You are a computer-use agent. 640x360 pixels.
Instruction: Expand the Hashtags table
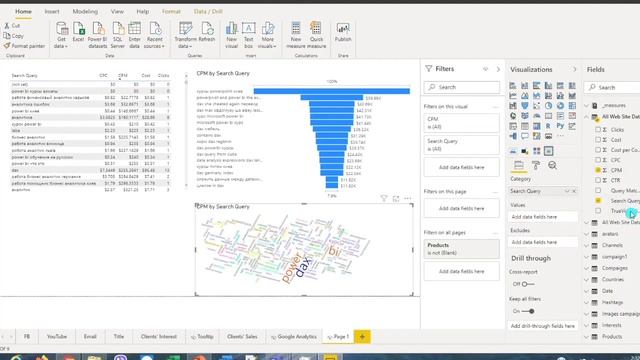pyautogui.click(x=587, y=302)
